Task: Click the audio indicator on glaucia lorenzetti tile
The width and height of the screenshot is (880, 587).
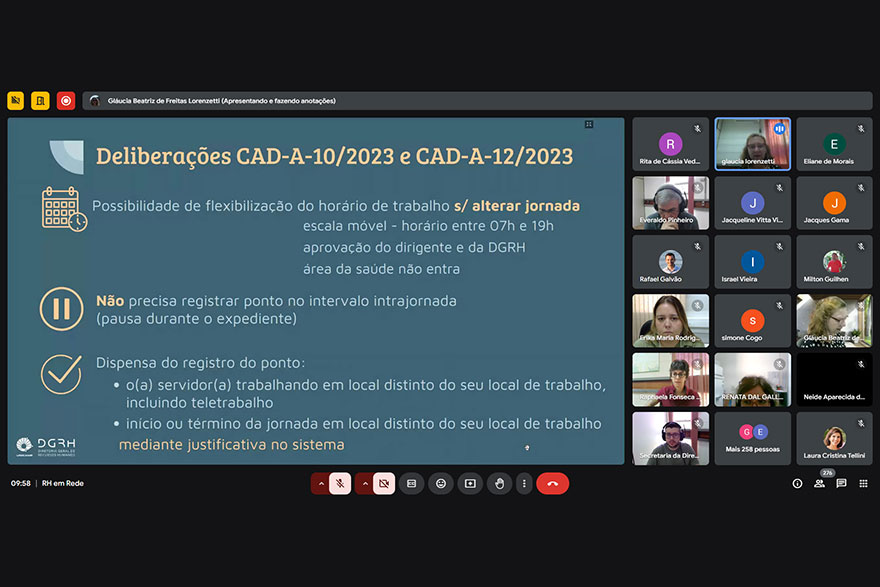Action: (780, 129)
